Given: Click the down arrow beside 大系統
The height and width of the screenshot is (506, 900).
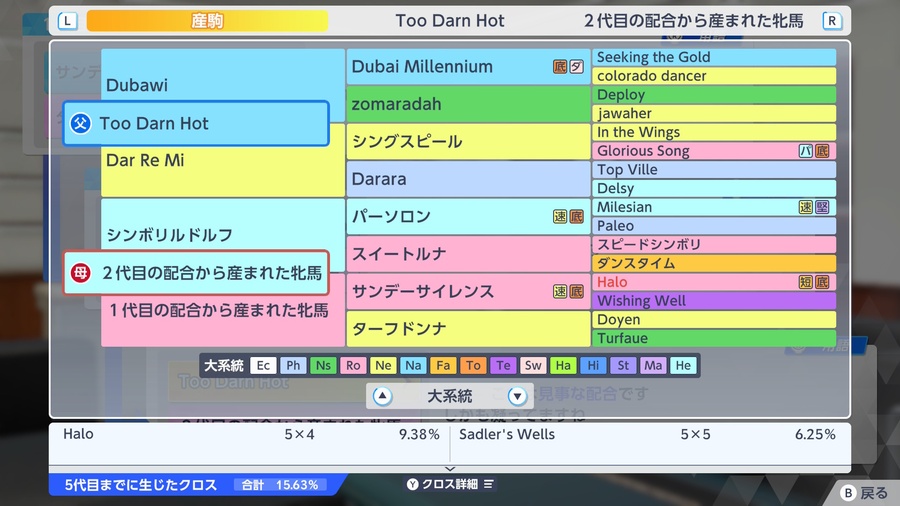Looking at the screenshot, I should pyautogui.click(x=517, y=396).
